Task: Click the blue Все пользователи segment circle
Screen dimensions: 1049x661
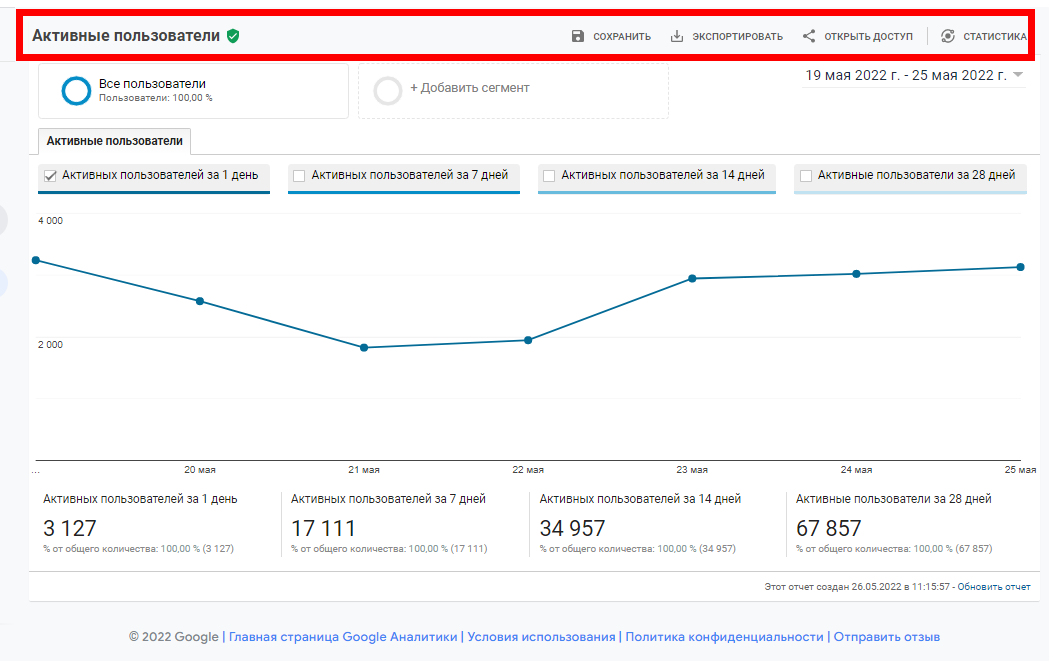Action: click(77, 91)
